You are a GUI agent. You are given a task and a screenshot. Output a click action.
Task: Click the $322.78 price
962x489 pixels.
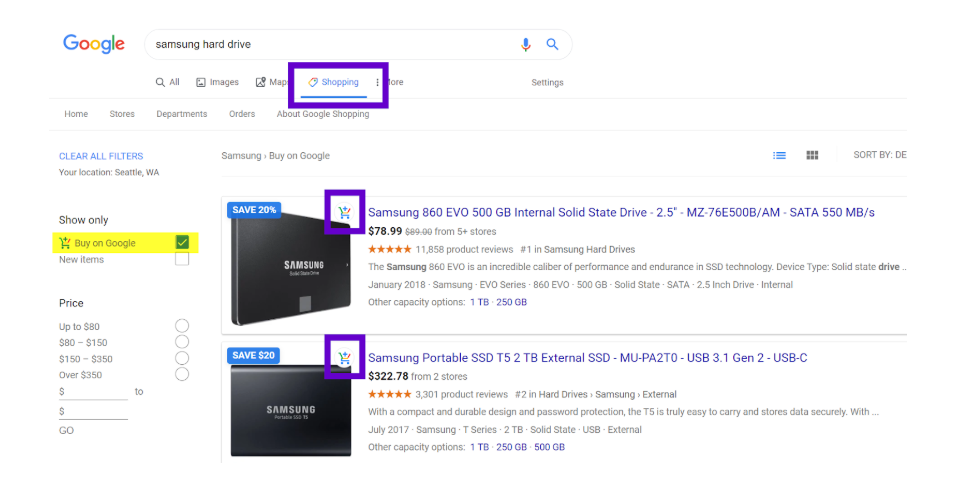tap(388, 376)
